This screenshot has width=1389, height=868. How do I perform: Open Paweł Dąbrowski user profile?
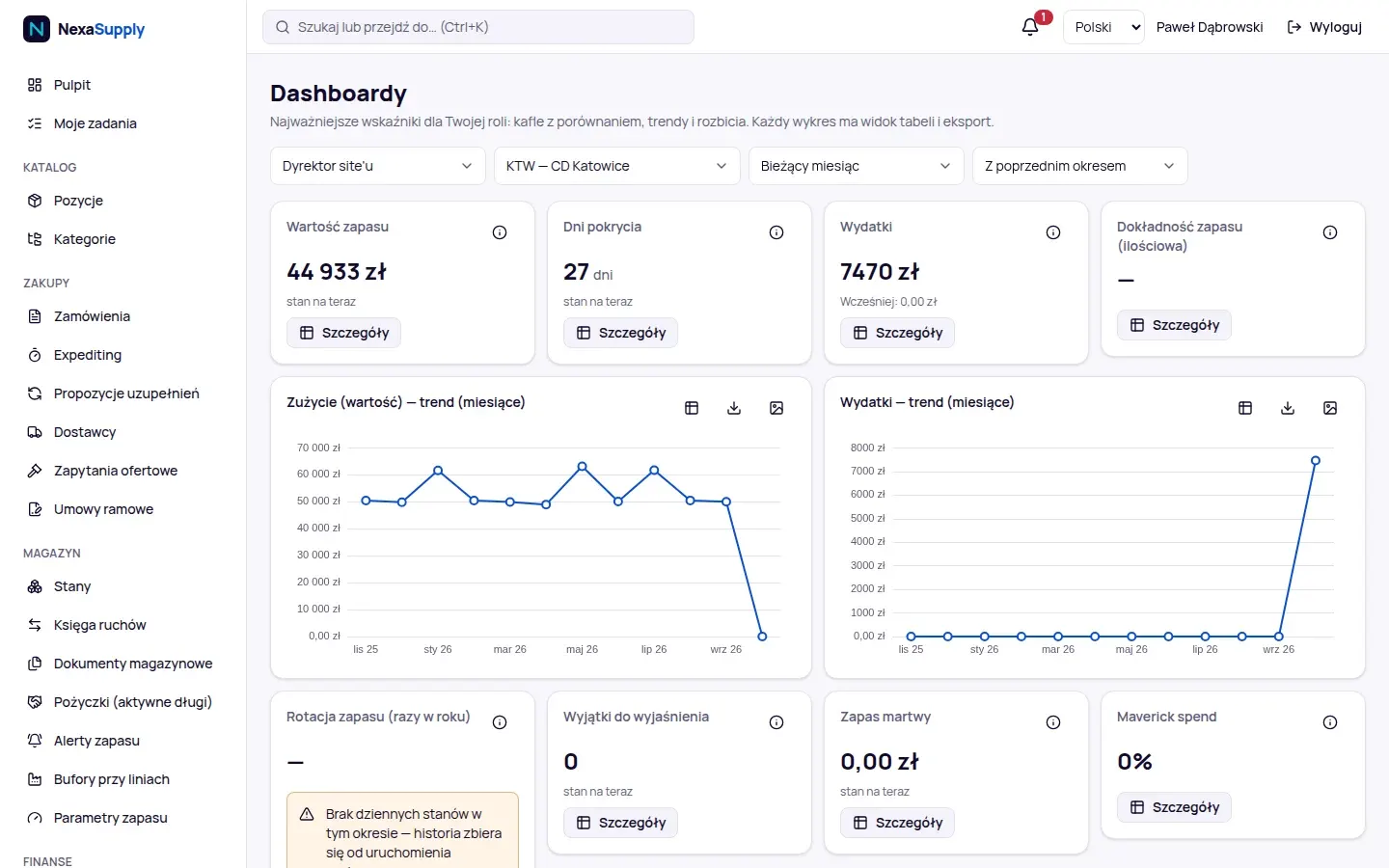click(x=1210, y=27)
